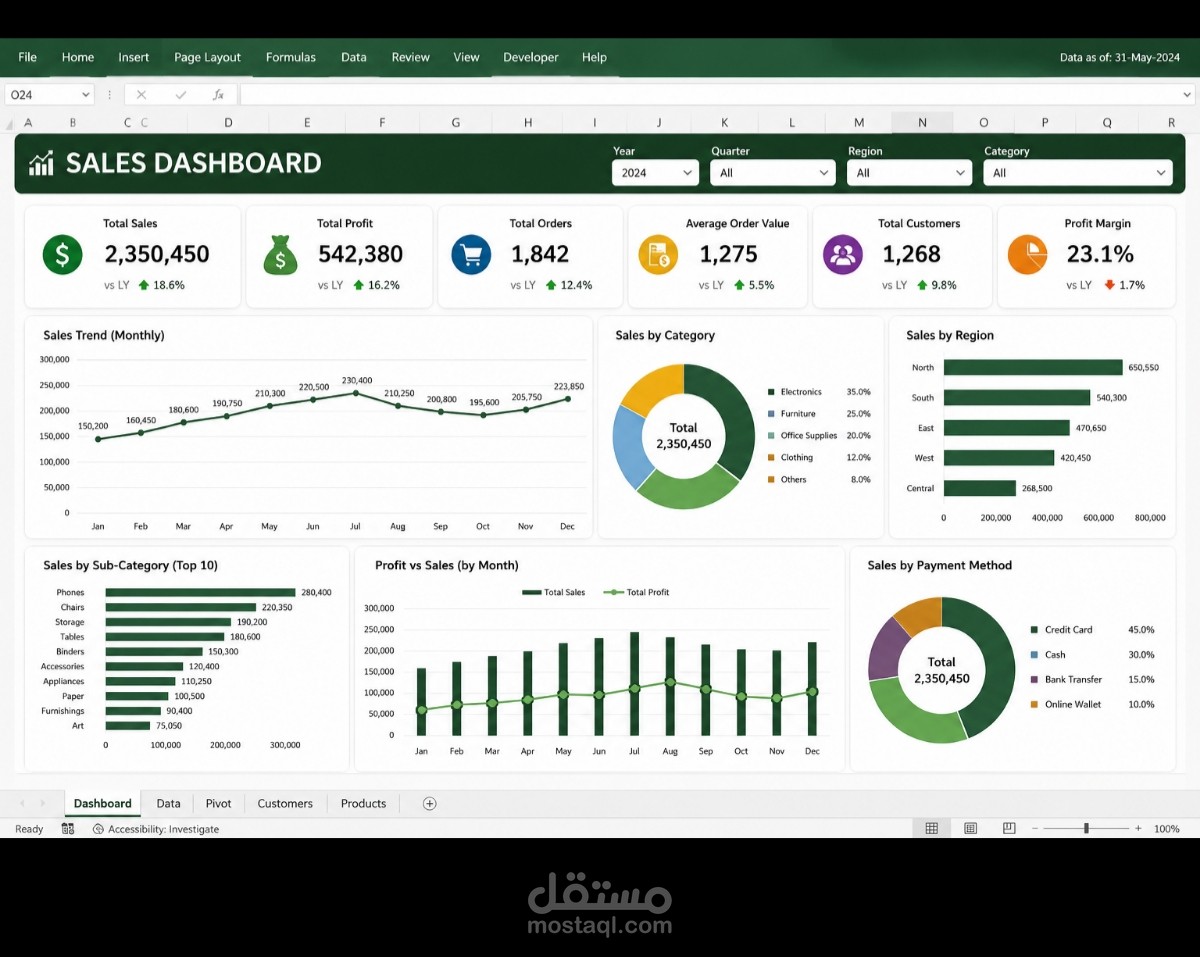This screenshot has width=1200, height=957.
Task: Click the Credit Card legend color swatch
Action: click(x=1034, y=630)
